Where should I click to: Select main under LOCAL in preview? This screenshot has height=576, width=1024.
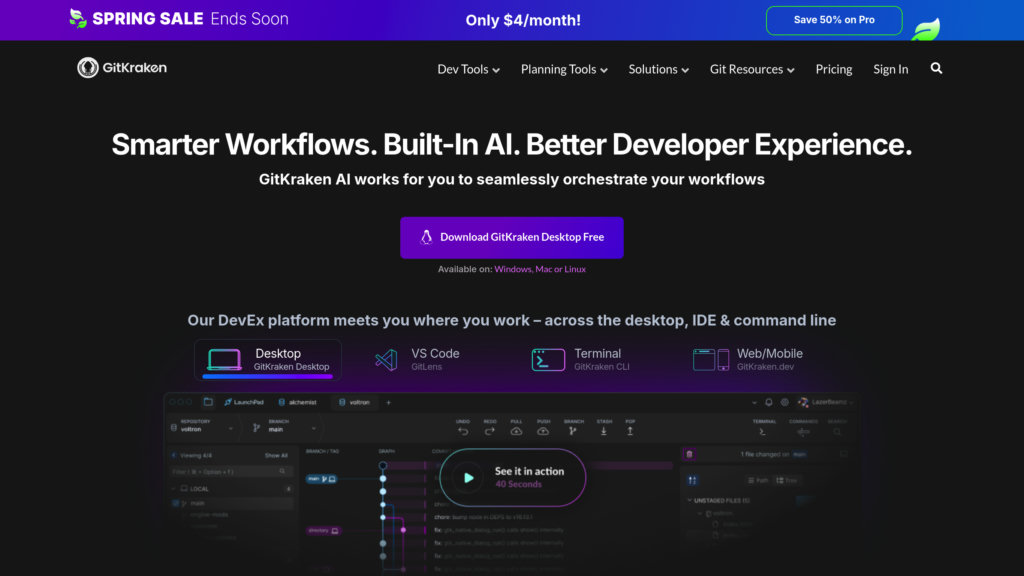(x=231, y=503)
